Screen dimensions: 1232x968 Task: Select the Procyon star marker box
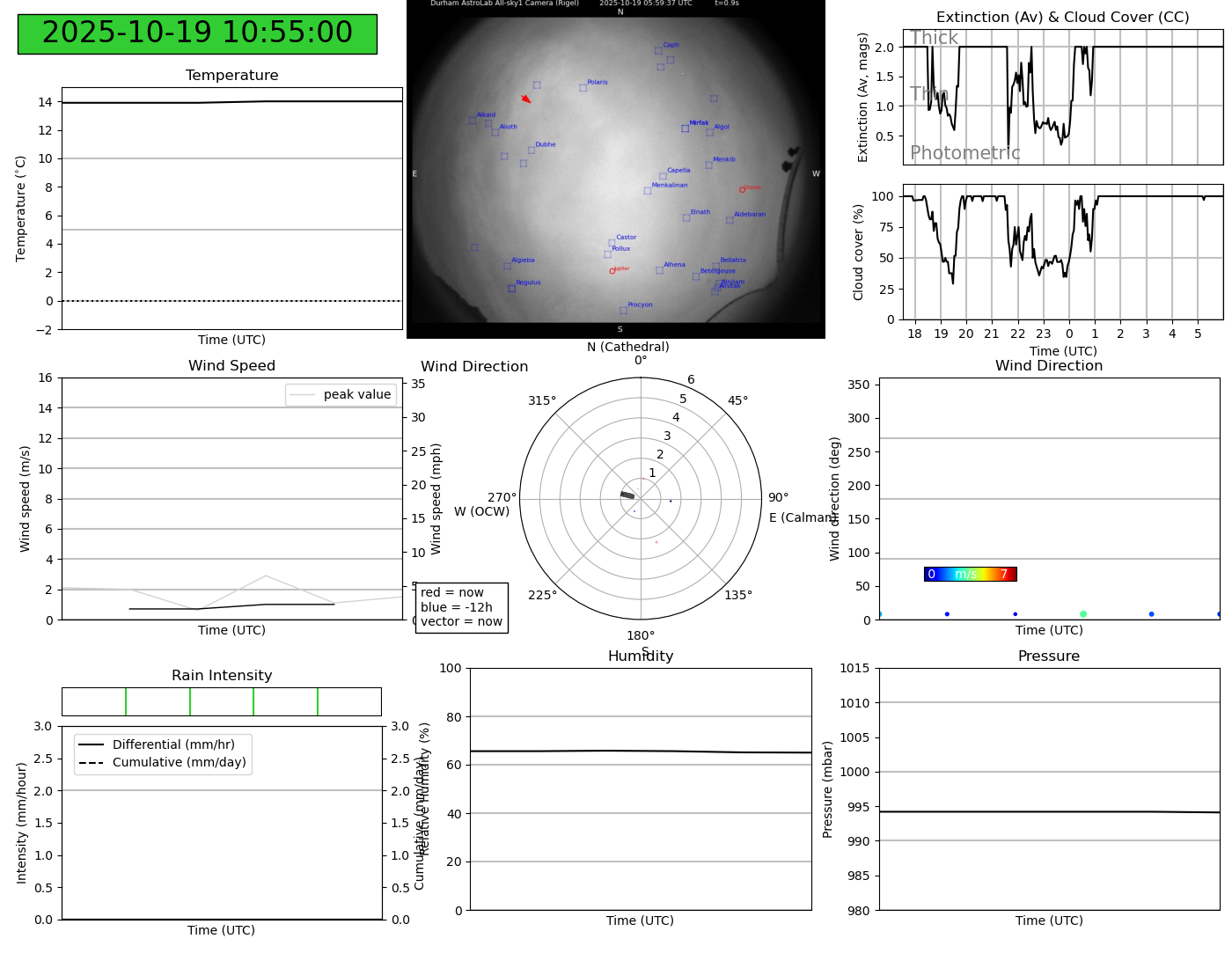coord(623,311)
